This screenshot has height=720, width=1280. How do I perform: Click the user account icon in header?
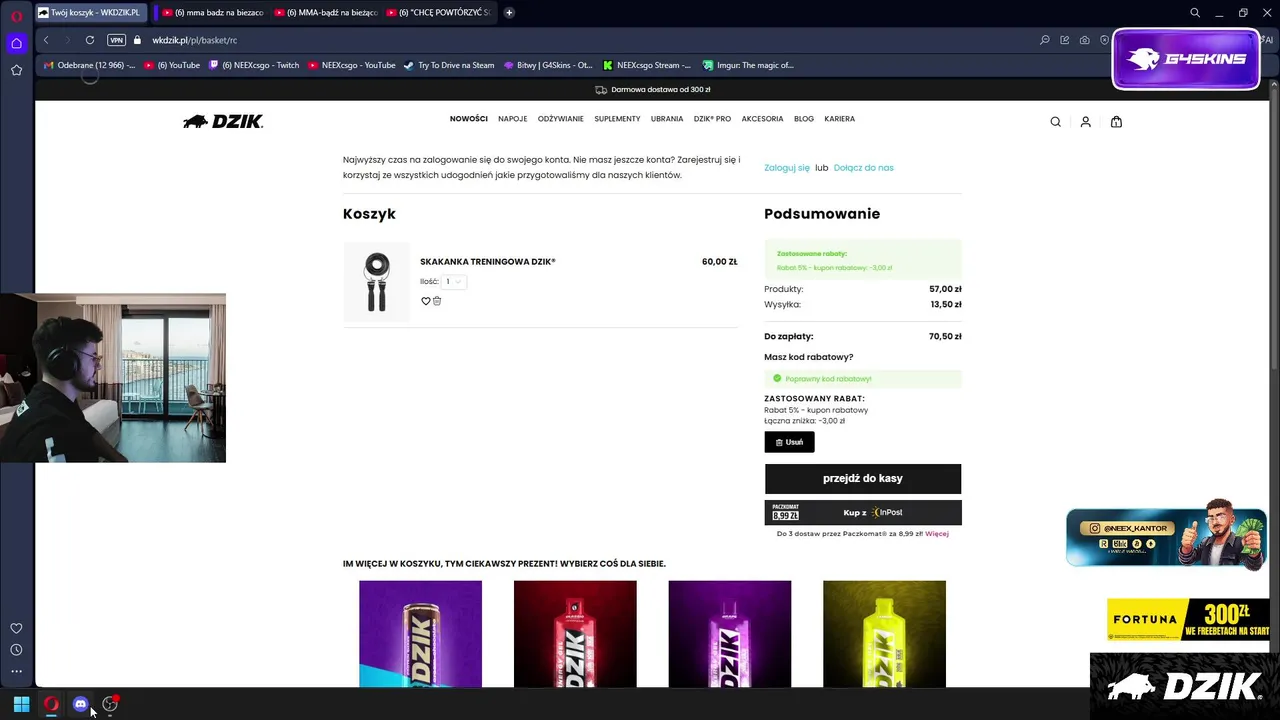[1085, 122]
